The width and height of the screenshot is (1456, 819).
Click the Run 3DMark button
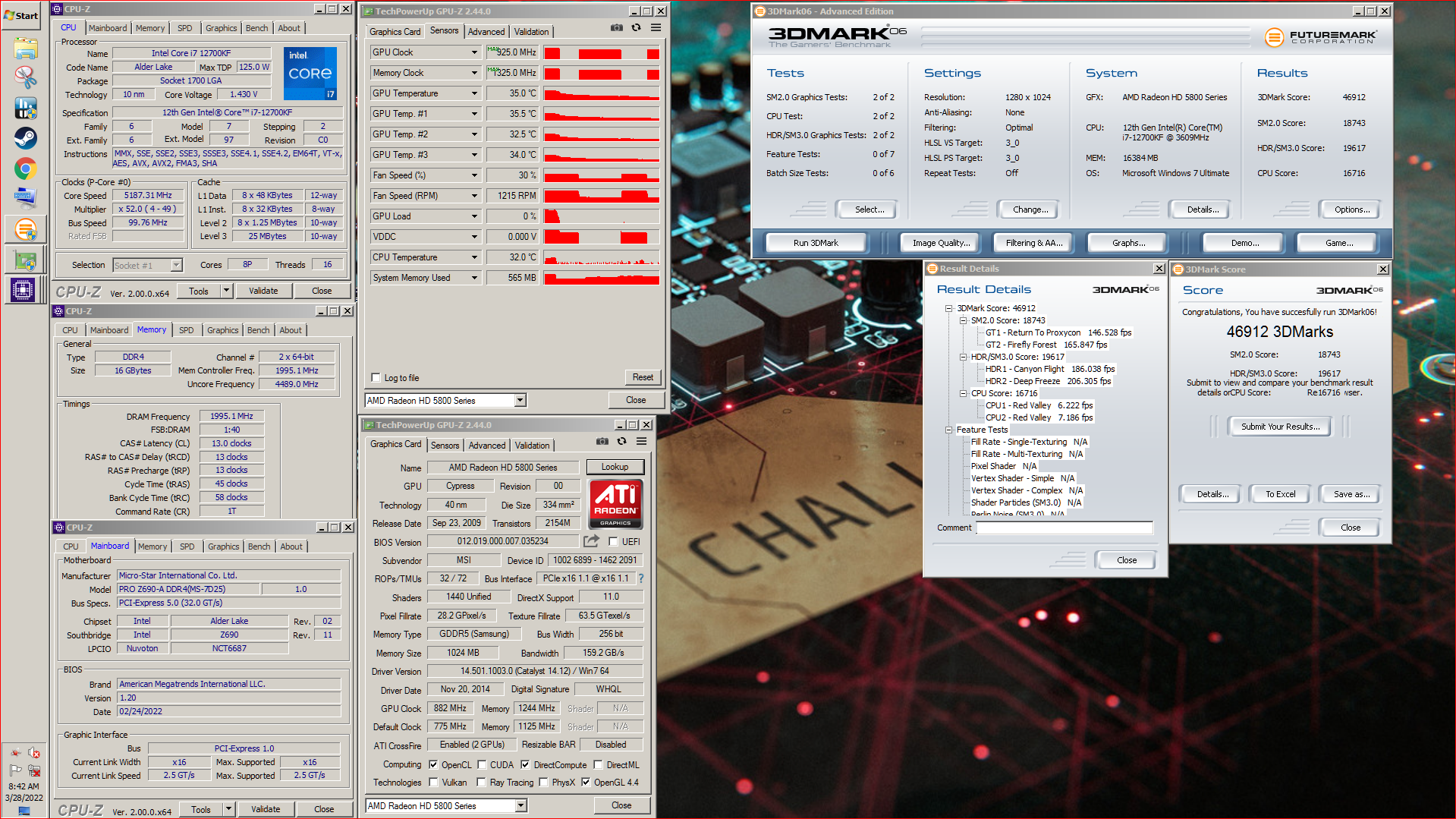tap(816, 243)
